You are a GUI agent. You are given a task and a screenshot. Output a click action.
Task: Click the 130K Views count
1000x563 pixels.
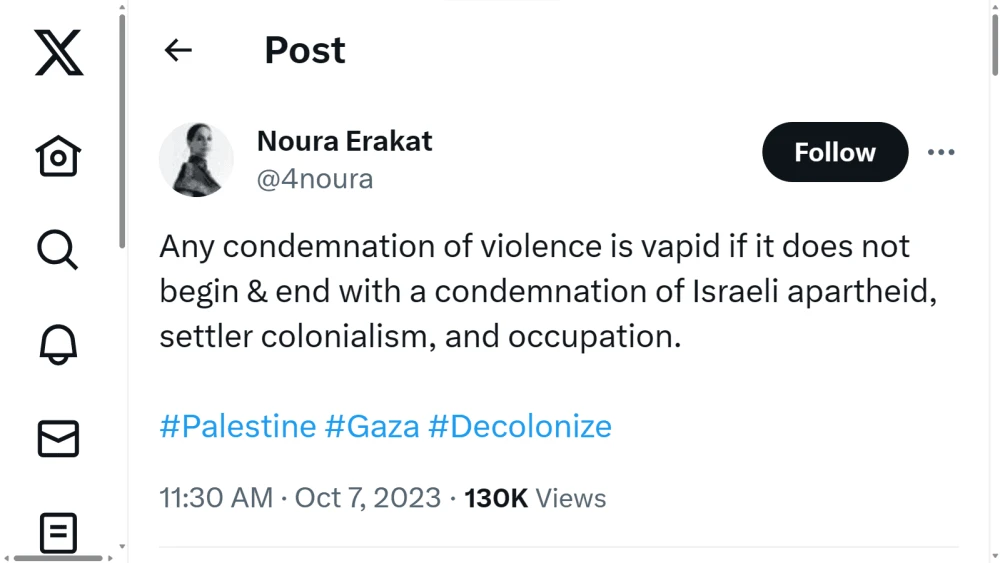click(x=535, y=498)
